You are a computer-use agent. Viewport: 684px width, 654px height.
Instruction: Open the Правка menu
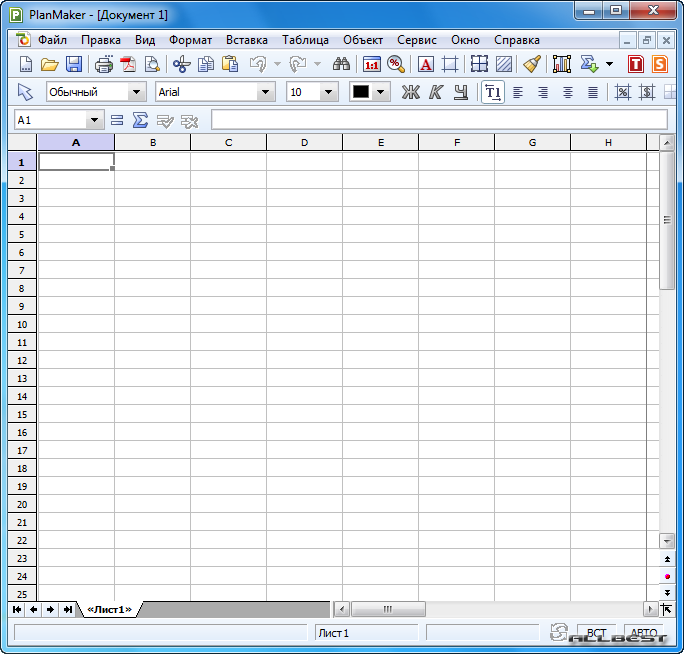[101, 40]
